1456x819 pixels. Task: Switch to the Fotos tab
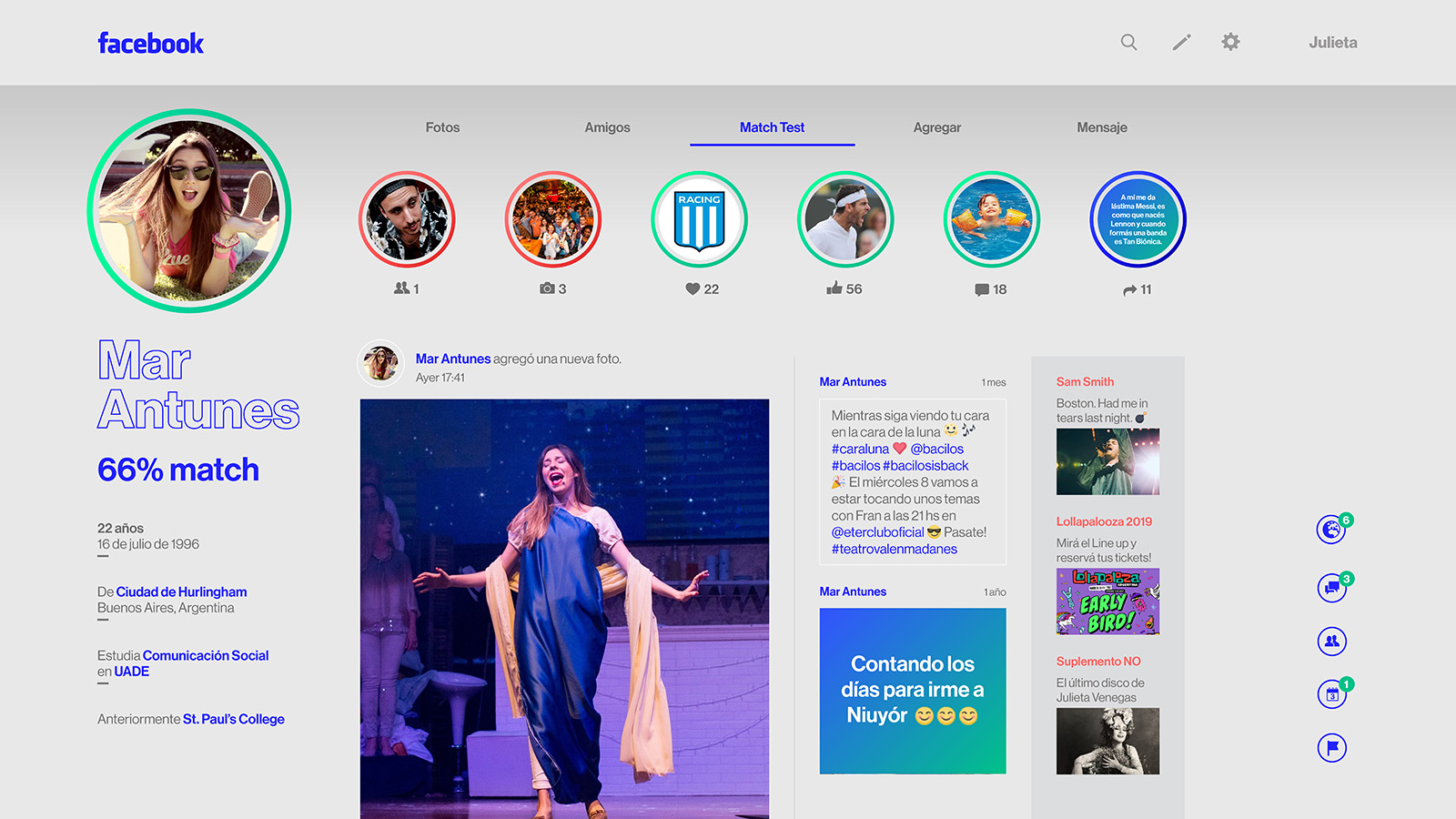[x=442, y=127]
